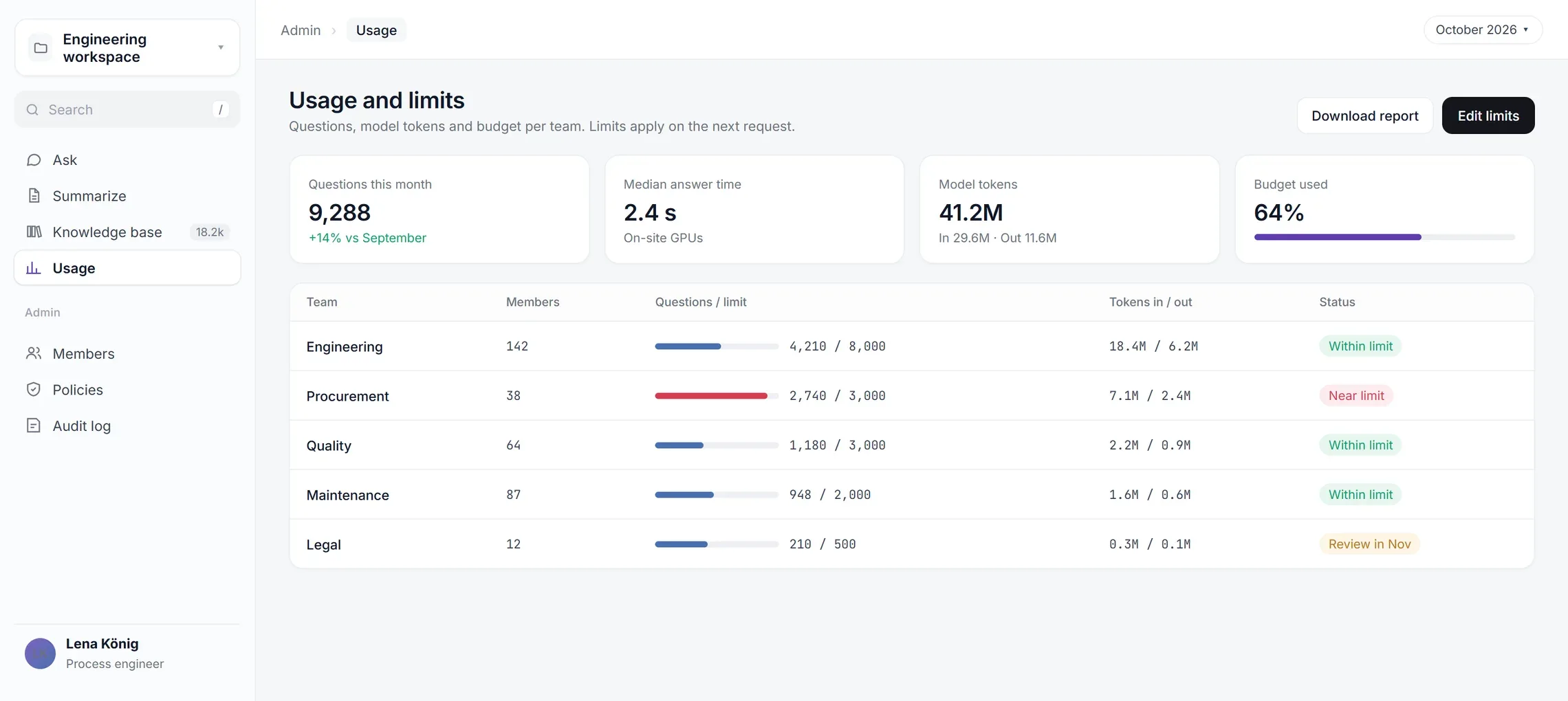Click the Tokens in / out column header
Image resolution: width=1568 pixels, height=701 pixels.
1151,302
